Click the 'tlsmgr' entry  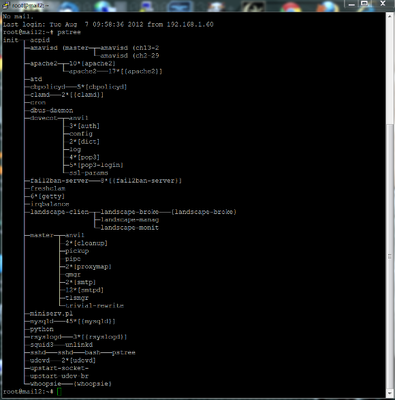point(77,298)
